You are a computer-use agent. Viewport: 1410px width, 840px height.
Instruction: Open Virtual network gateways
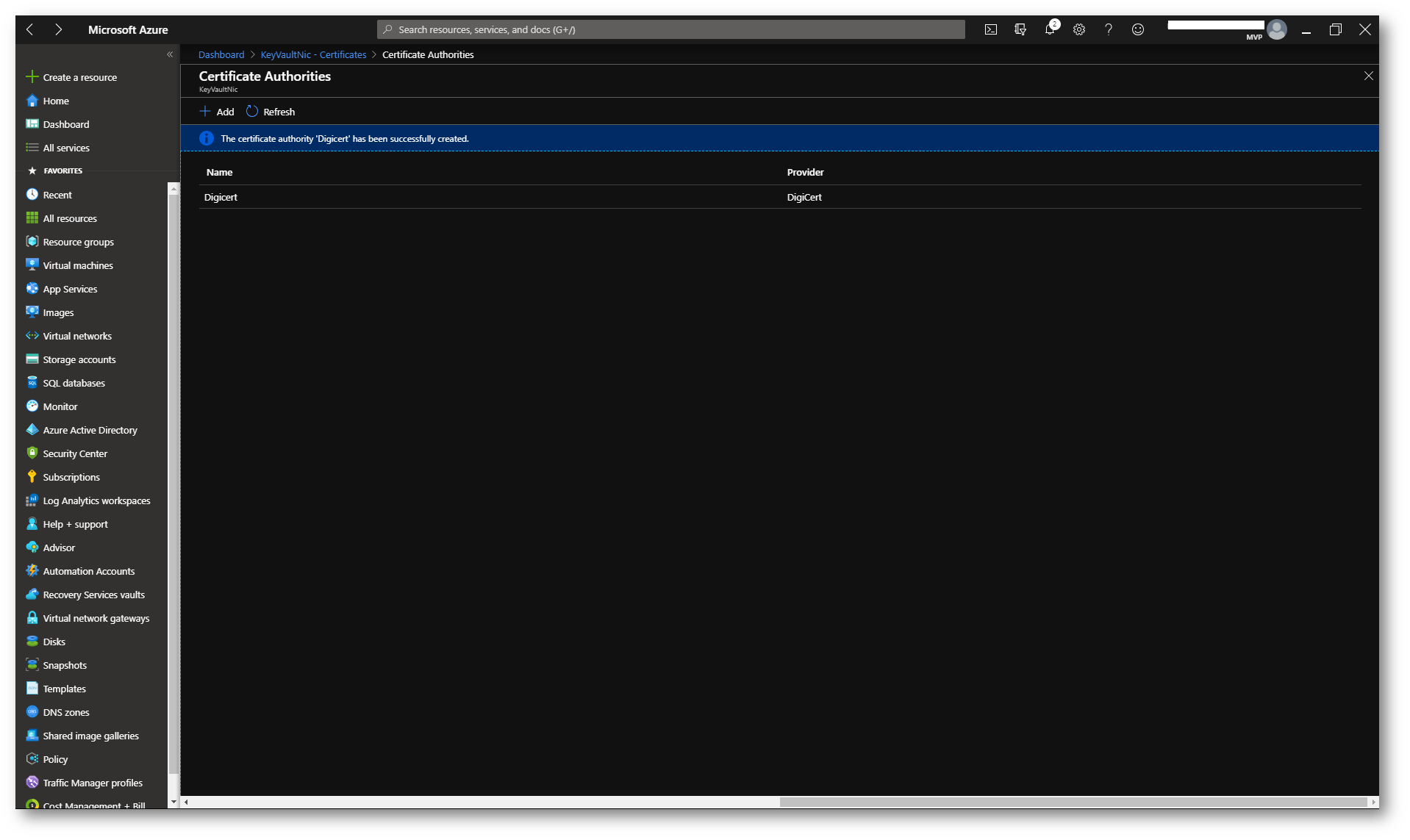(x=88, y=618)
